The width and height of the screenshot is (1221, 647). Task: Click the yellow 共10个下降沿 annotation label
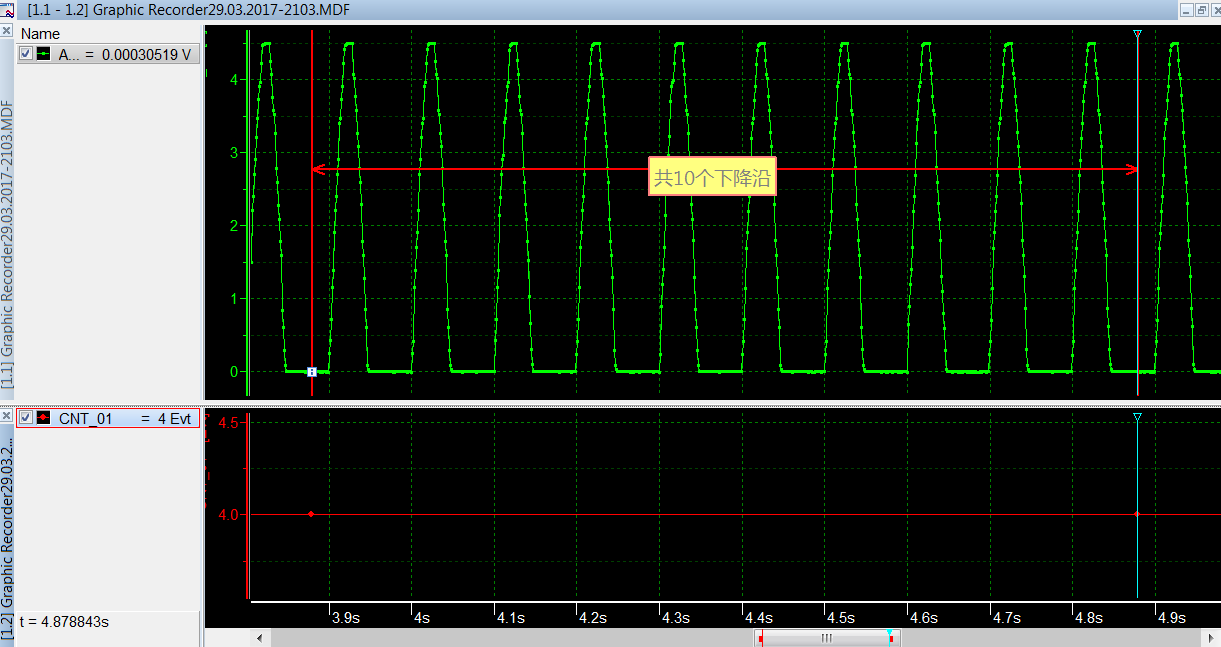coord(711,178)
